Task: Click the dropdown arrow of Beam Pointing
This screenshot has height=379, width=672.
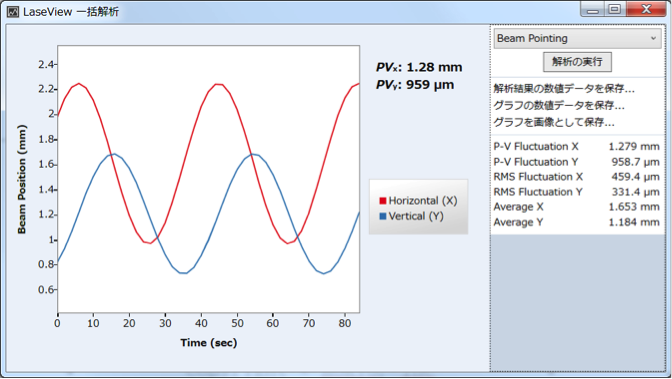Action: click(x=653, y=39)
